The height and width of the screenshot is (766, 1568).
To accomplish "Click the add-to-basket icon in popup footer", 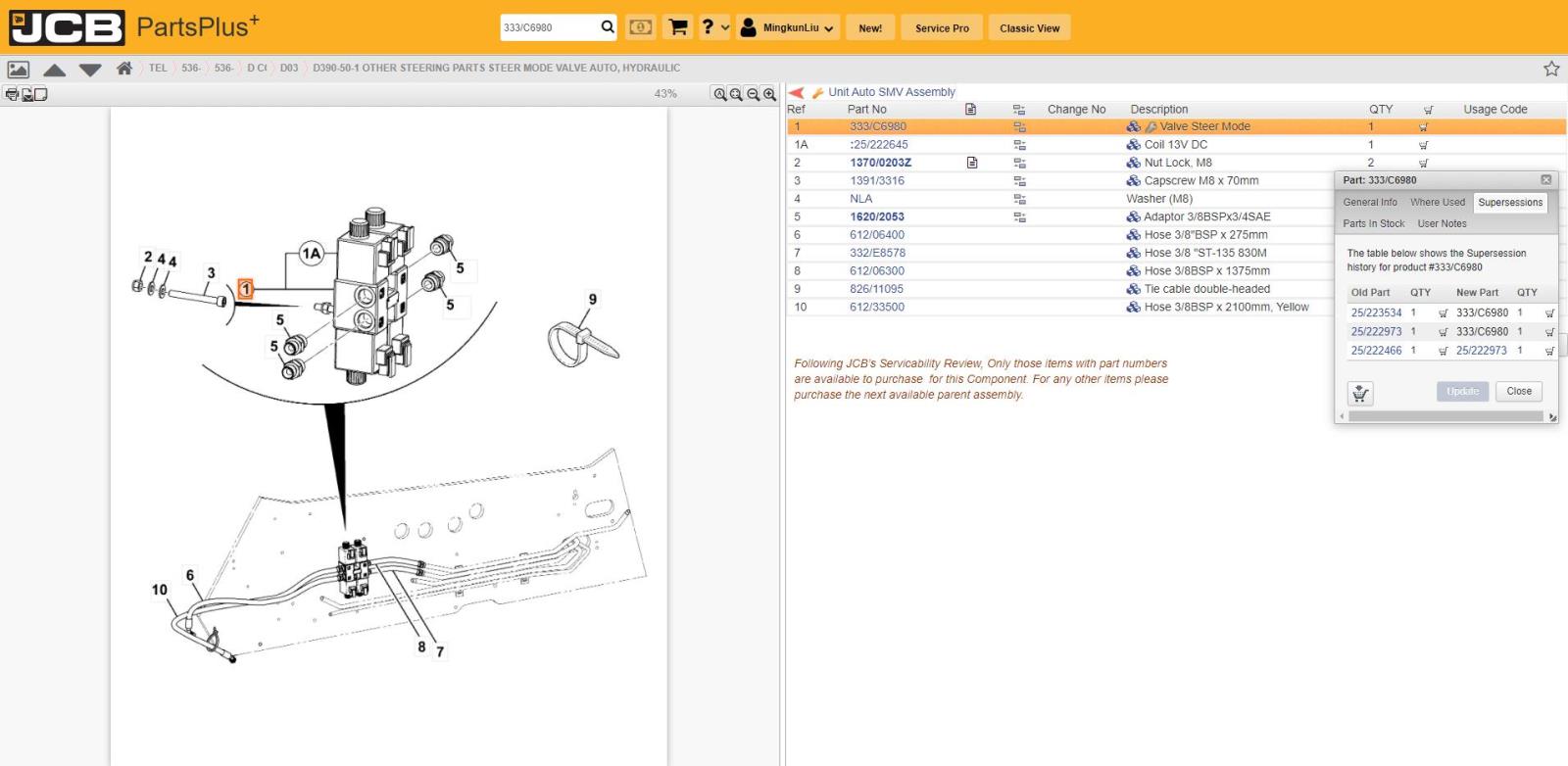I will (x=1360, y=393).
